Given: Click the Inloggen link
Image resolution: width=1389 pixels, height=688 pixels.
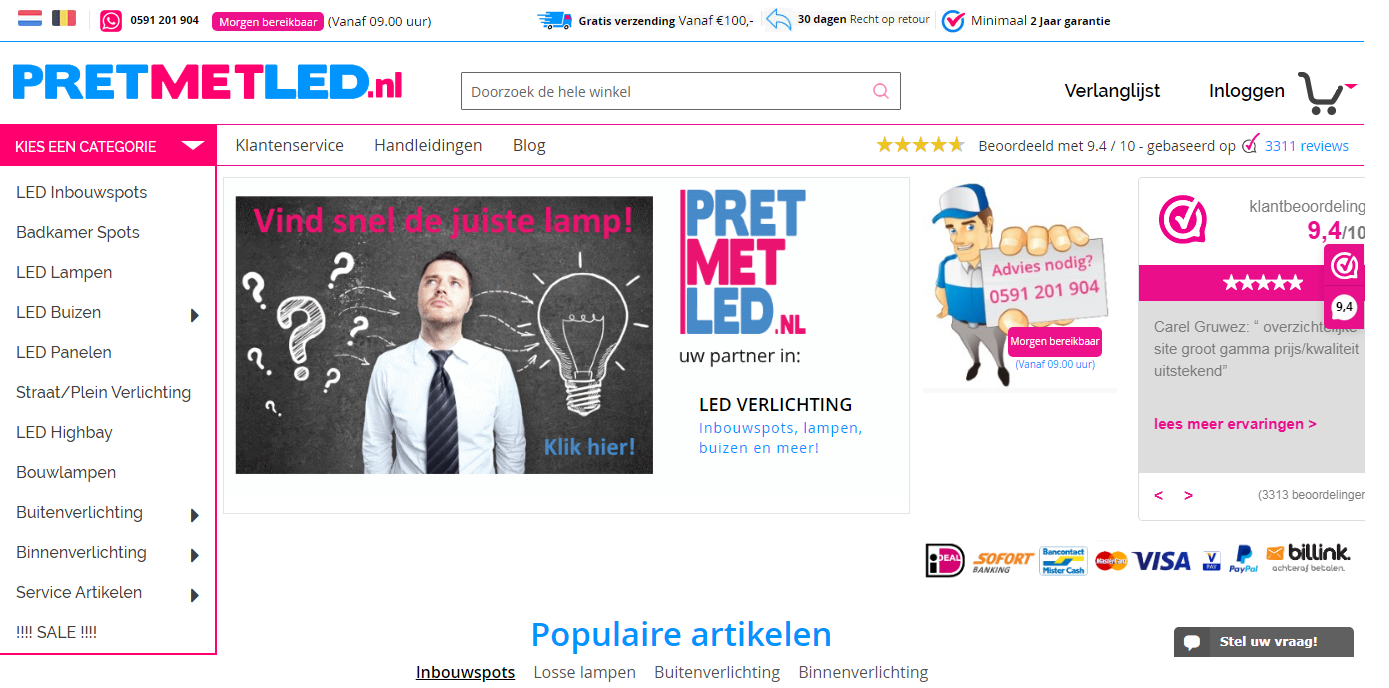Looking at the screenshot, I should (x=1246, y=91).
